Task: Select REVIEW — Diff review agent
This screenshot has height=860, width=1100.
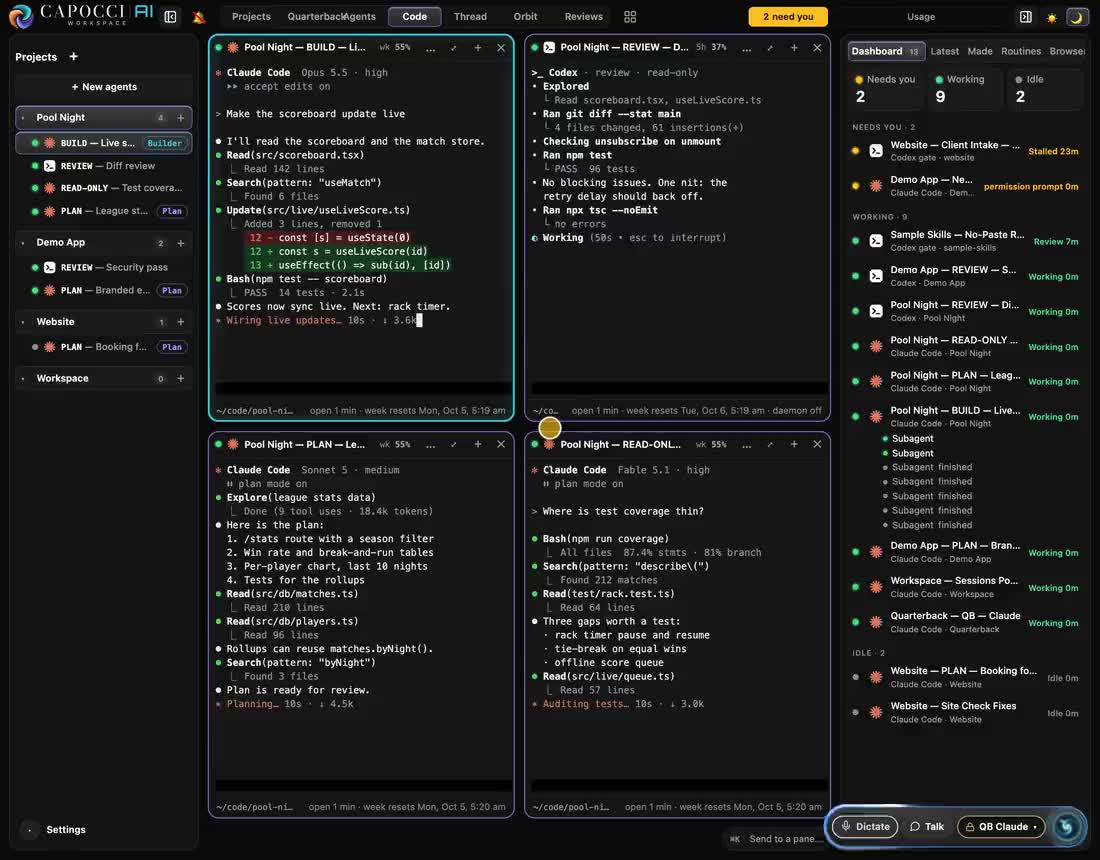Action: point(104,166)
